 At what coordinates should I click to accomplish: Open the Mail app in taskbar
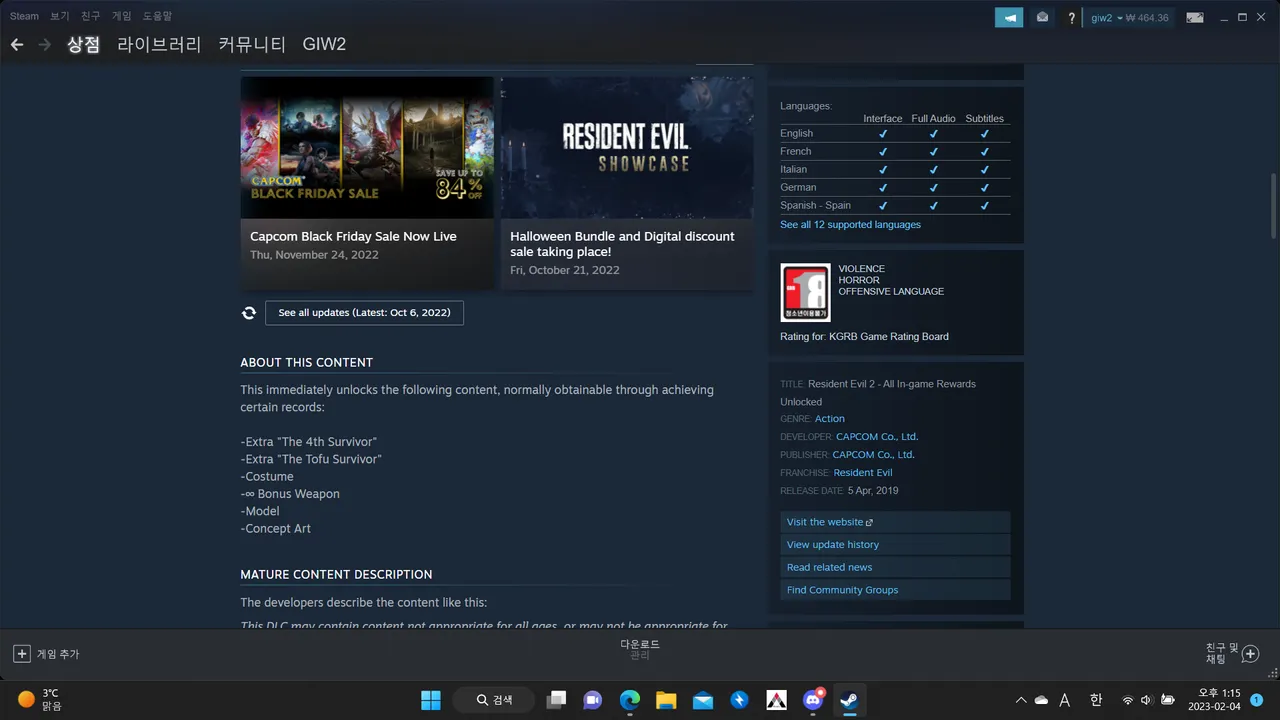click(703, 700)
